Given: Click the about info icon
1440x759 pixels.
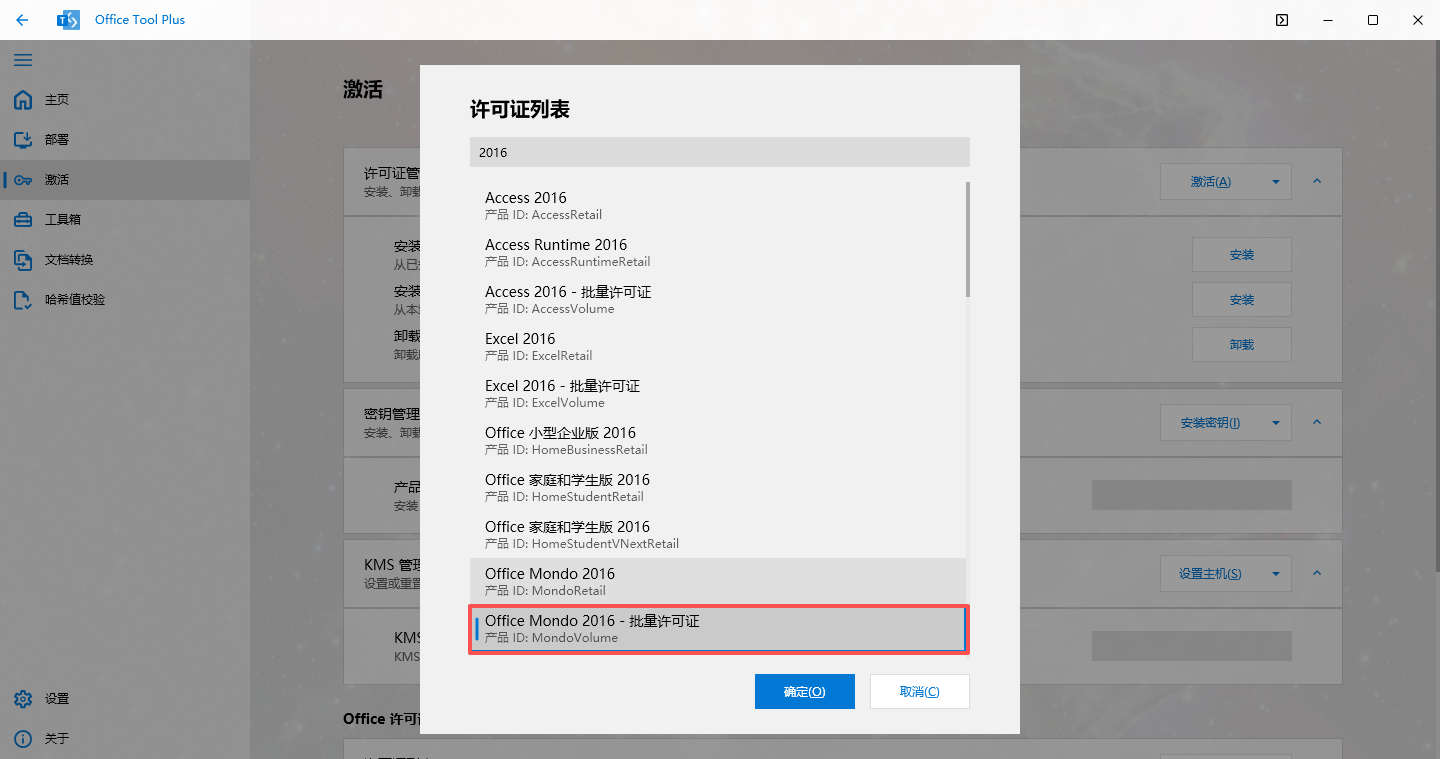Looking at the screenshot, I should pyautogui.click(x=23, y=739).
